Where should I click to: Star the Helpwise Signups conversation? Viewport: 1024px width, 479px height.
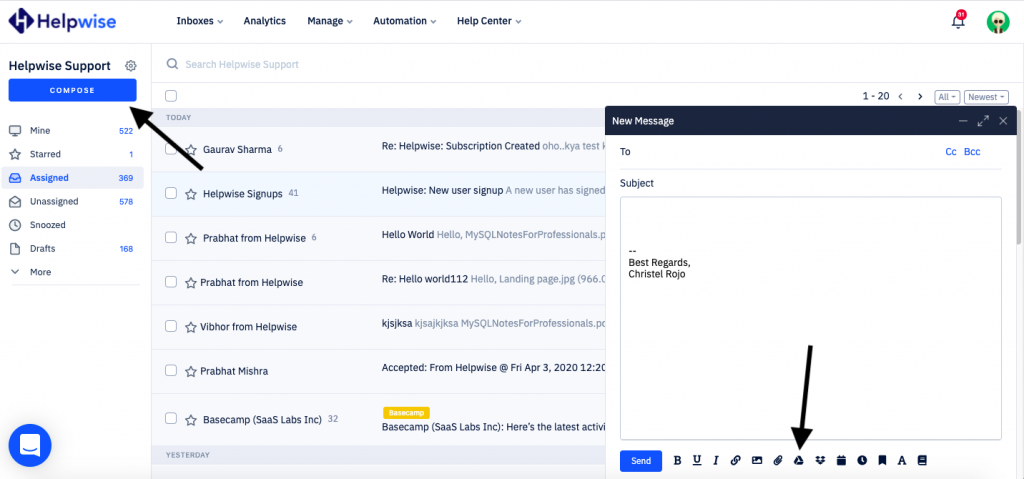[191, 194]
